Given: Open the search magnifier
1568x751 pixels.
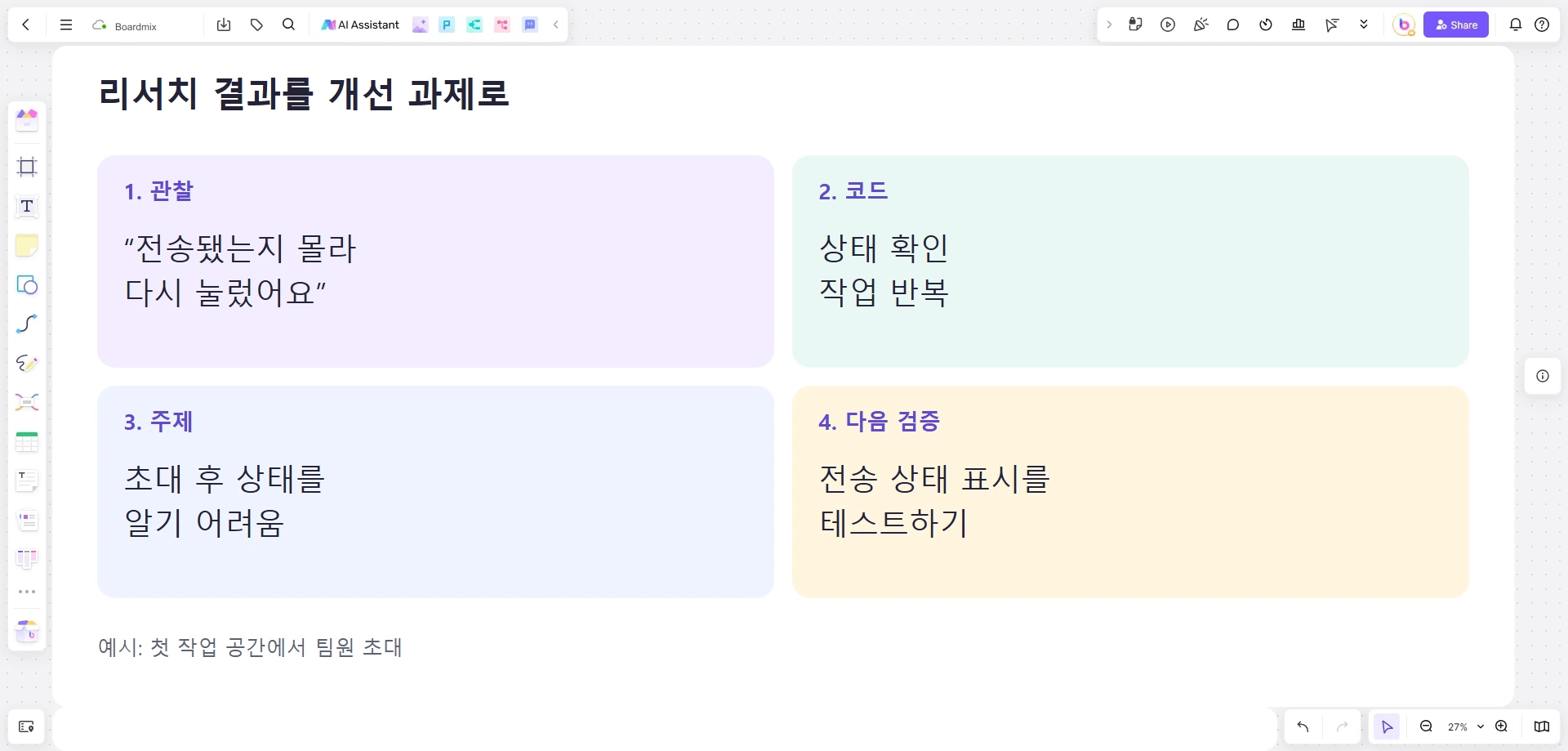Looking at the screenshot, I should coord(288,25).
